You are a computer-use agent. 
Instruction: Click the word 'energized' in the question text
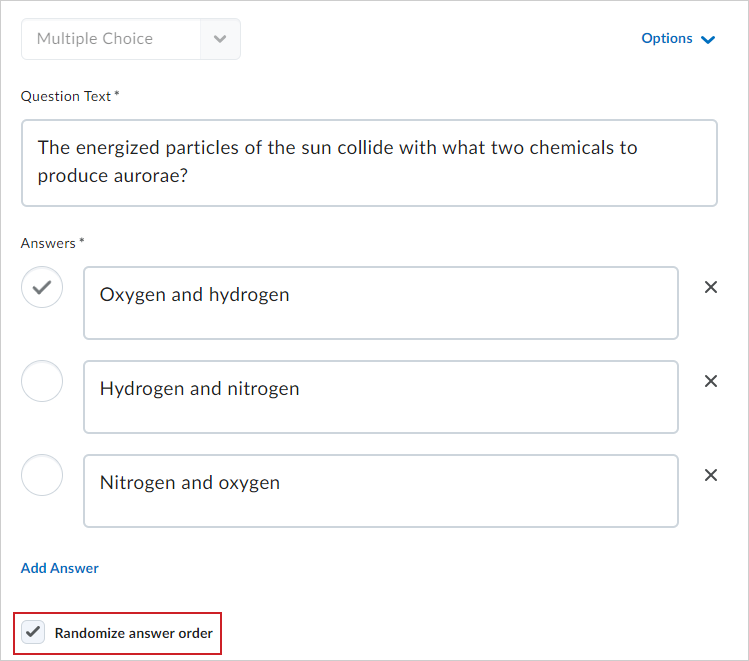point(118,148)
